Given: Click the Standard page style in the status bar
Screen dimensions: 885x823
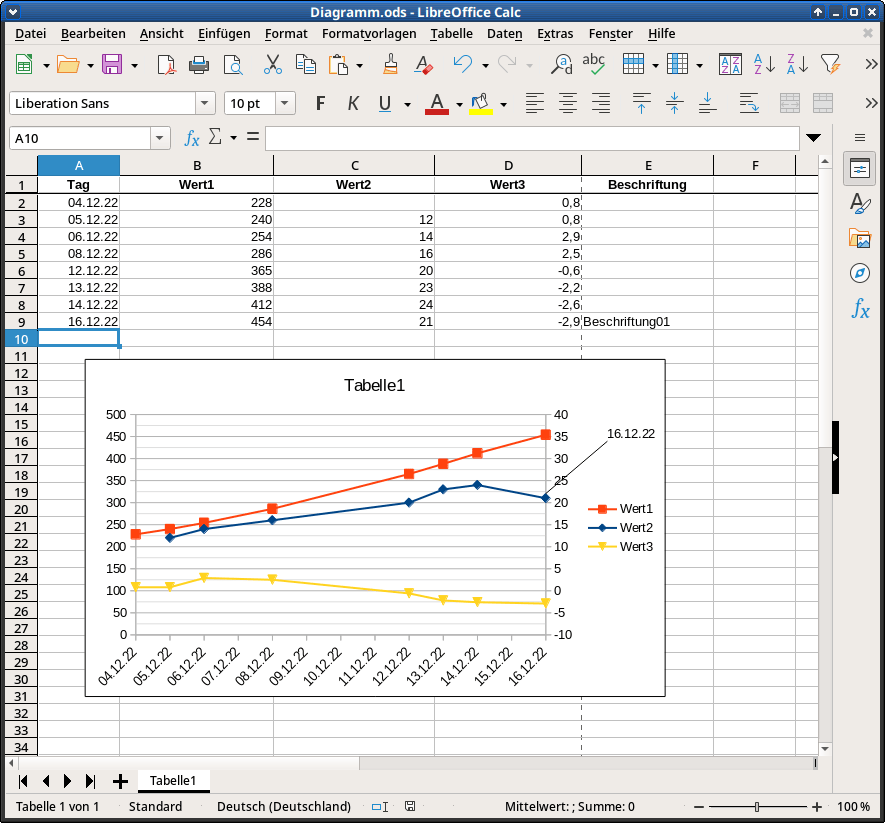Looking at the screenshot, I should click(155, 807).
